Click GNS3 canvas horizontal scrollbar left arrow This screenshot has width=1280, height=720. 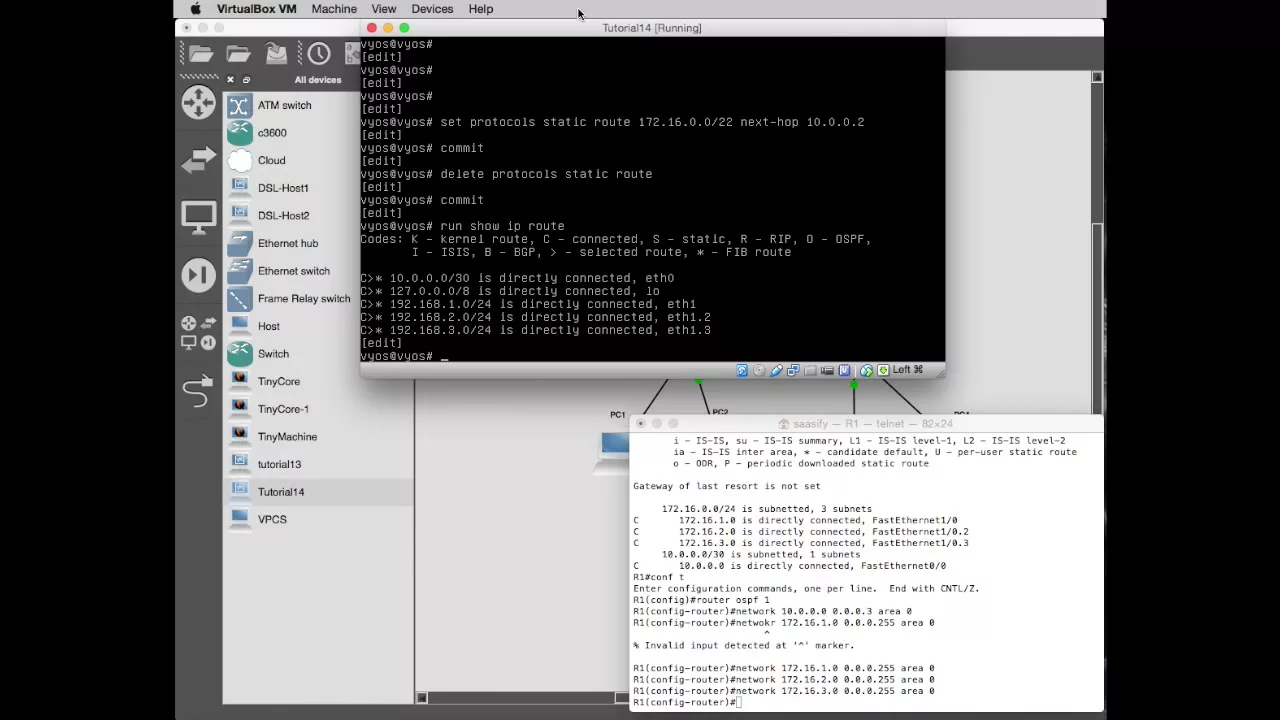pos(421,698)
